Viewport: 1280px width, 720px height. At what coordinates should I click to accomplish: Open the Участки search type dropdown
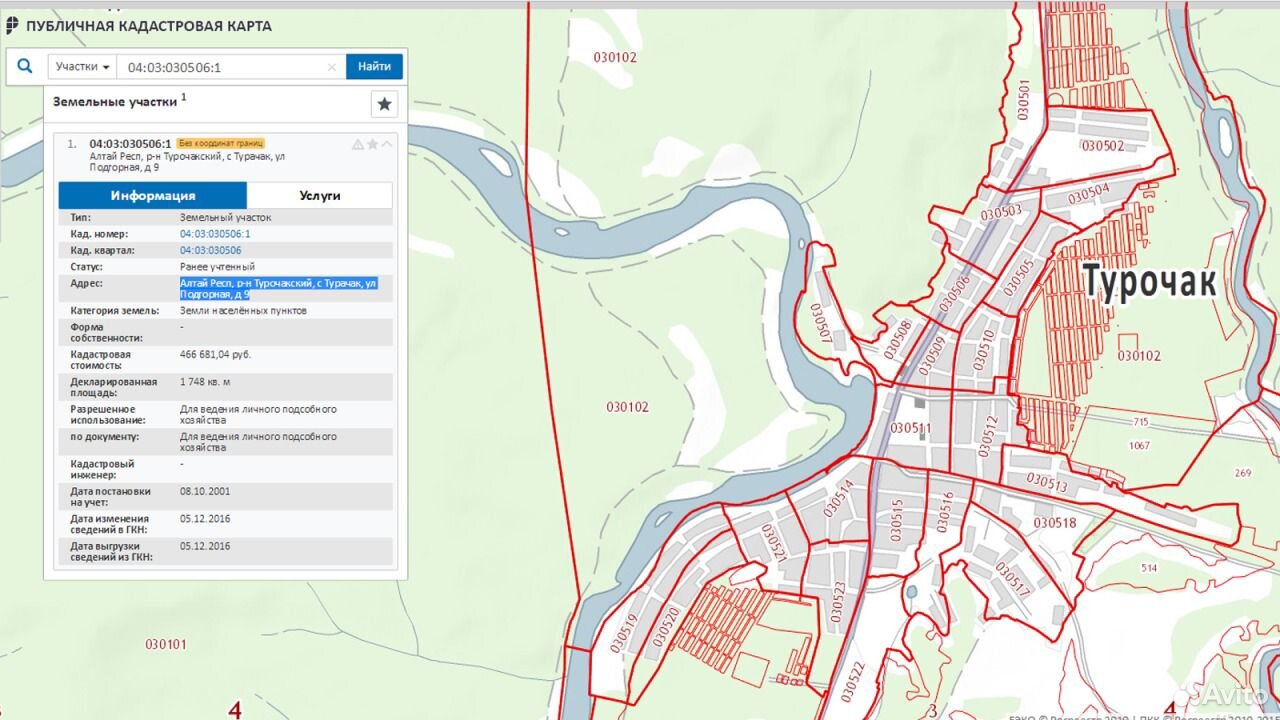(83, 67)
